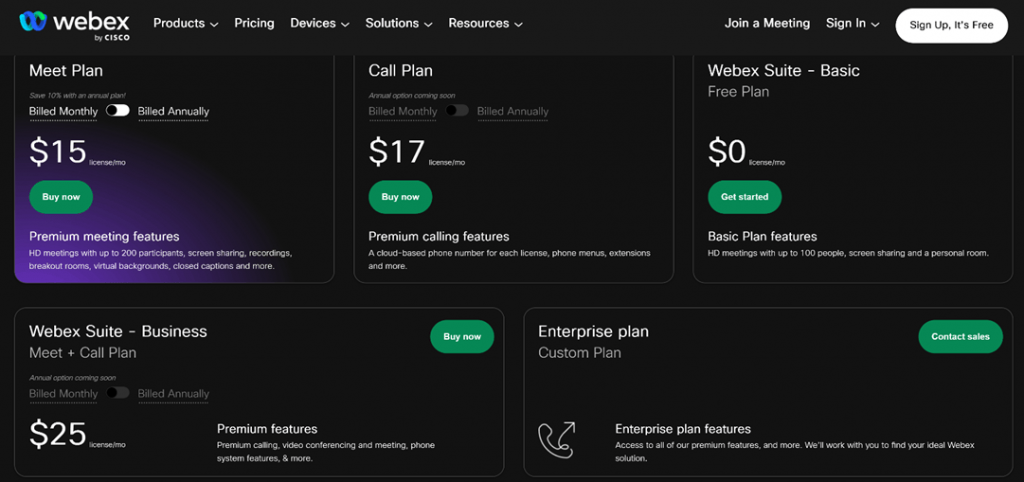Open the Resources dropdown
Screen dimensions: 1024x482
[486, 23]
